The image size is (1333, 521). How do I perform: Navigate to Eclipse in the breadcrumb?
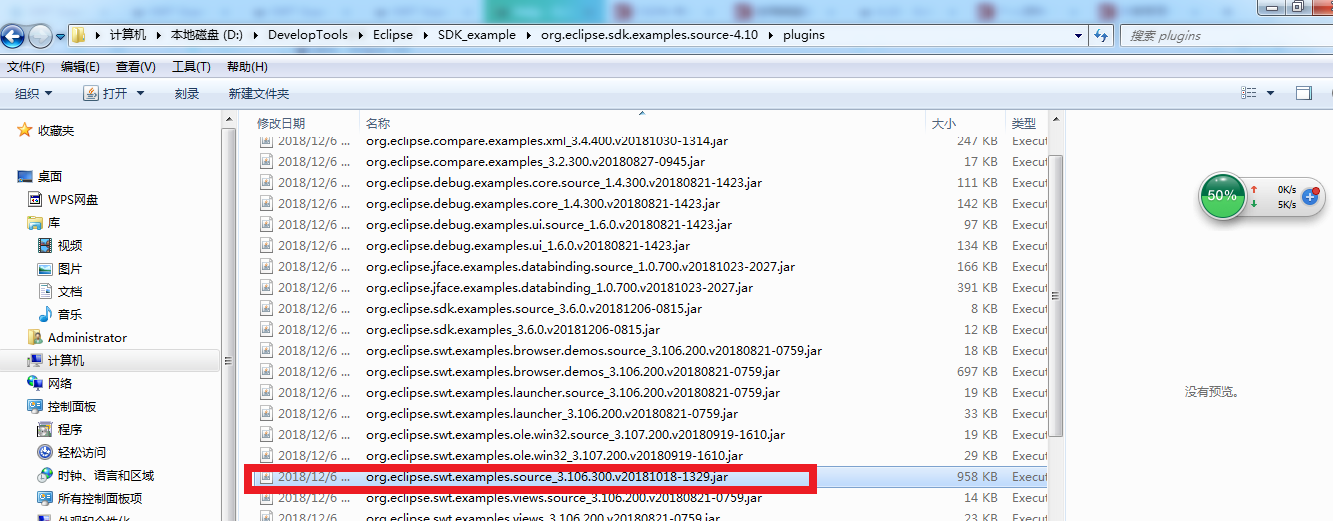393,35
